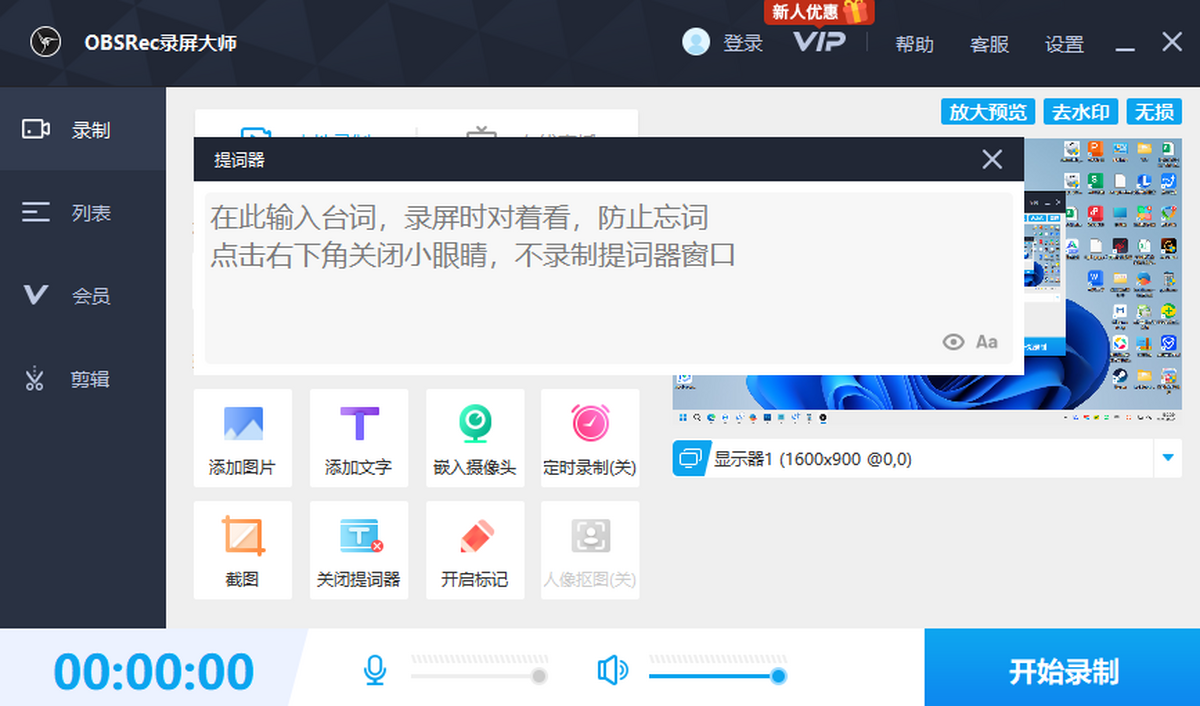The height and width of the screenshot is (706, 1200).
Task: Open the 帮助 help menu
Action: pyautogui.click(x=914, y=44)
